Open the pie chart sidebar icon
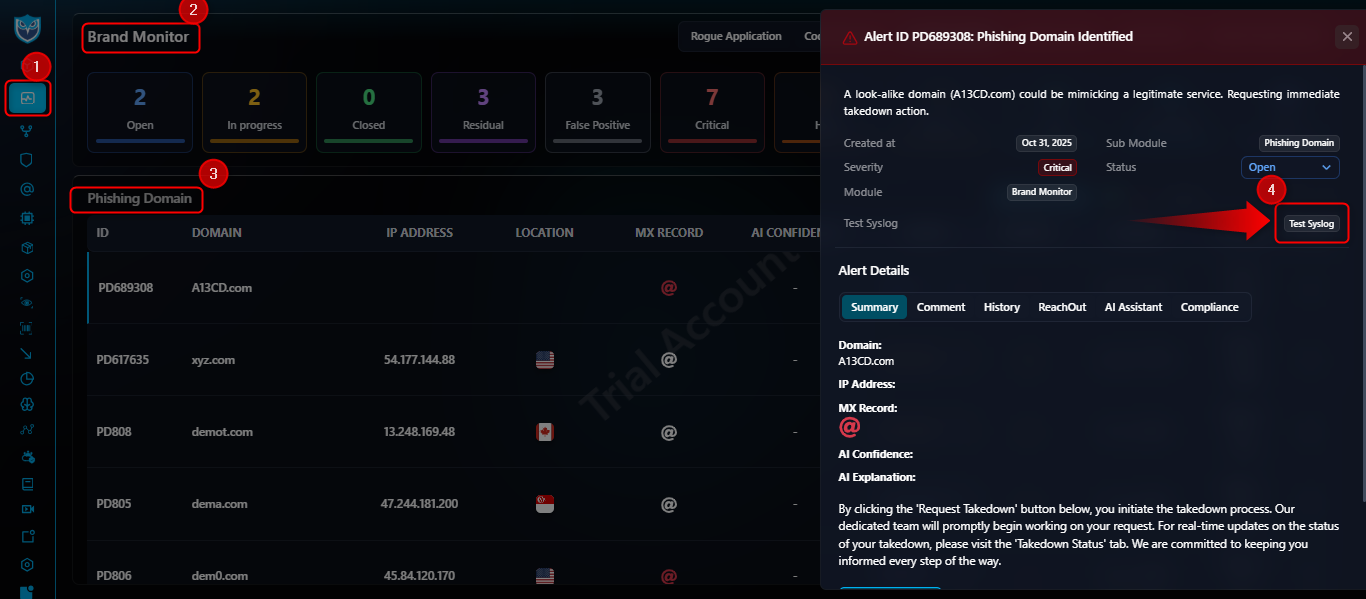Image resolution: width=1366 pixels, height=599 pixels. (27, 379)
